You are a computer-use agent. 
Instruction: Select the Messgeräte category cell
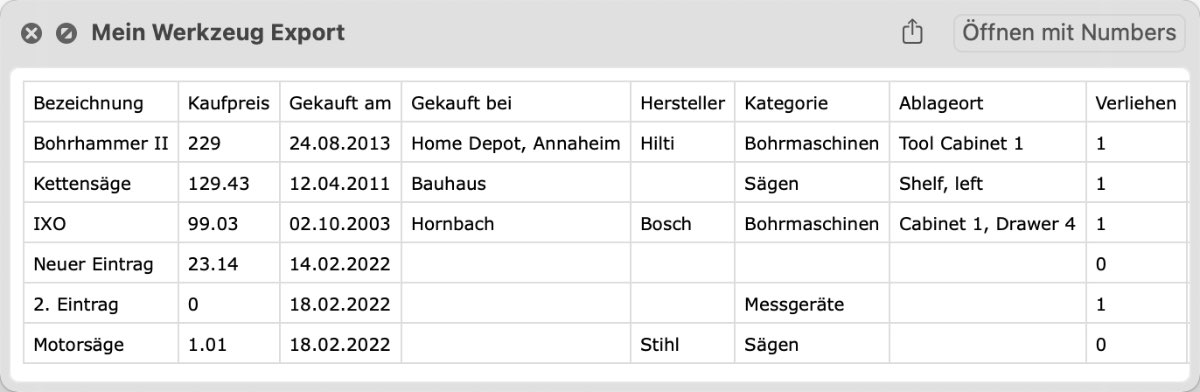point(811,304)
